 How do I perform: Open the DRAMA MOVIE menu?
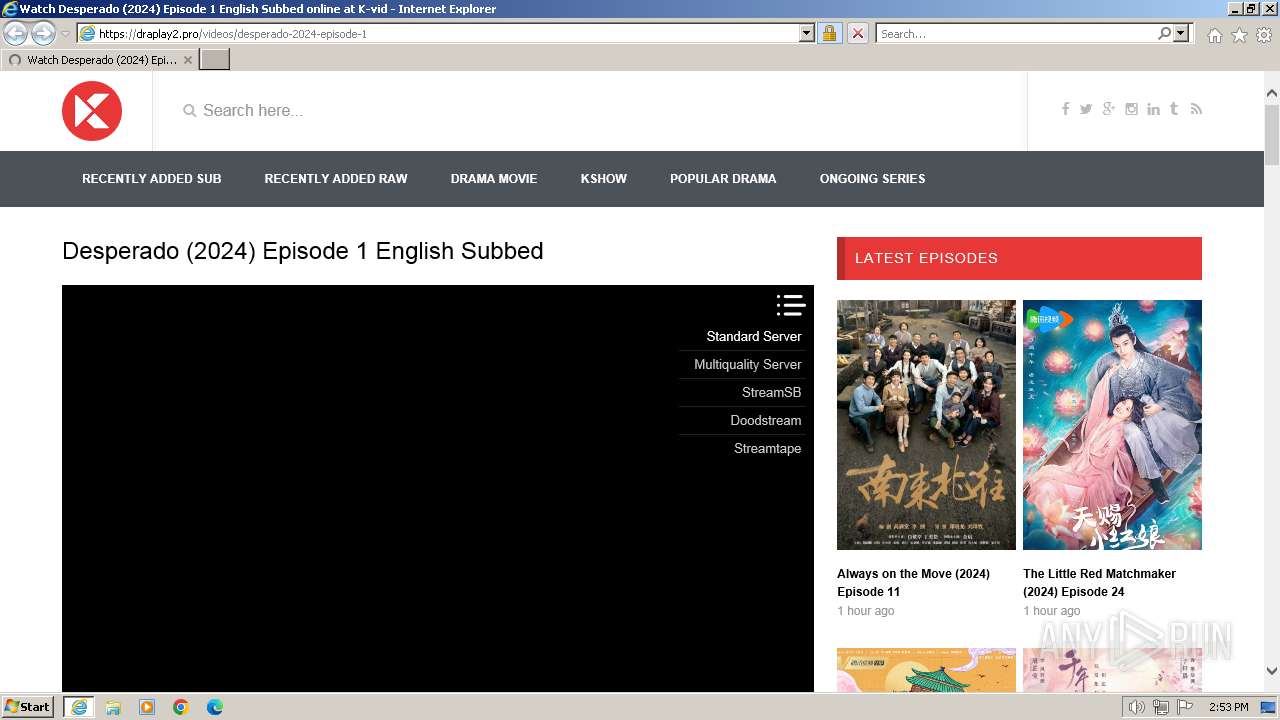coord(494,179)
